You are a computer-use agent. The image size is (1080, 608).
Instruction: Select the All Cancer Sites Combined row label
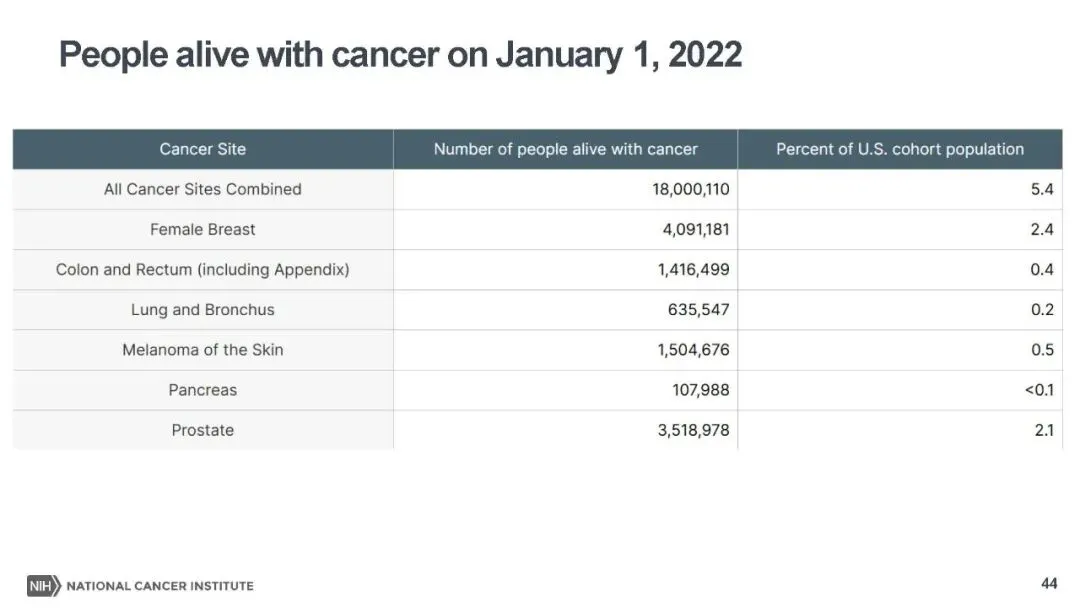pos(202,189)
